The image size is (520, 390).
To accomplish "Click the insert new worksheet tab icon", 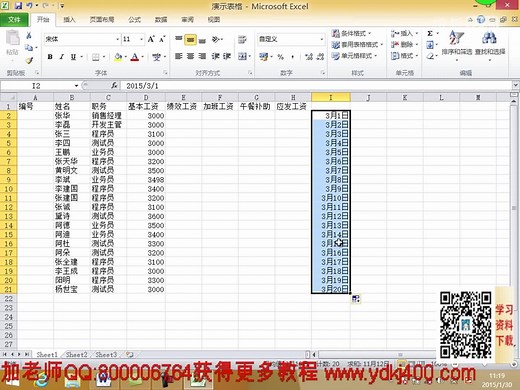I will [130, 355].
